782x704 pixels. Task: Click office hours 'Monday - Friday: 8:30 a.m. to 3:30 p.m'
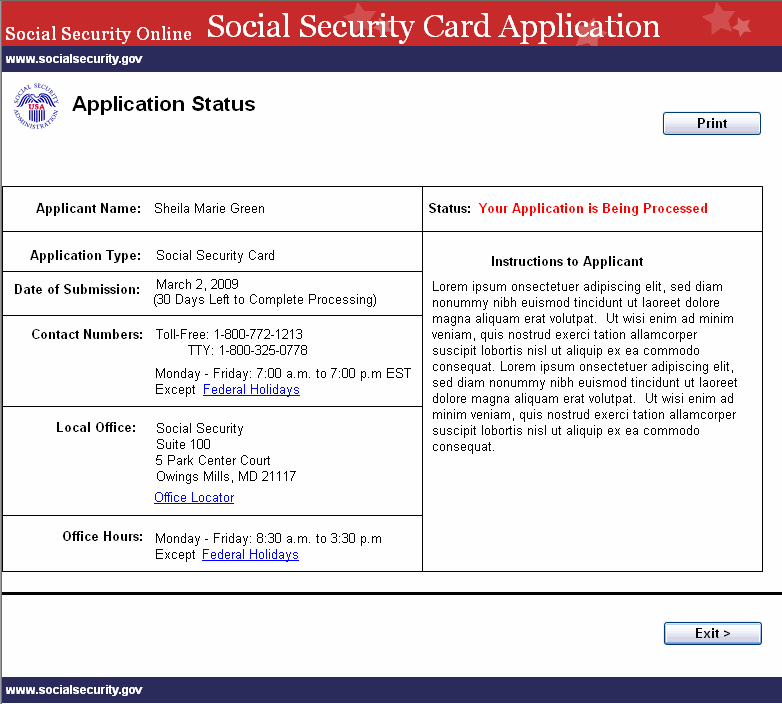(x=268, y=538)
